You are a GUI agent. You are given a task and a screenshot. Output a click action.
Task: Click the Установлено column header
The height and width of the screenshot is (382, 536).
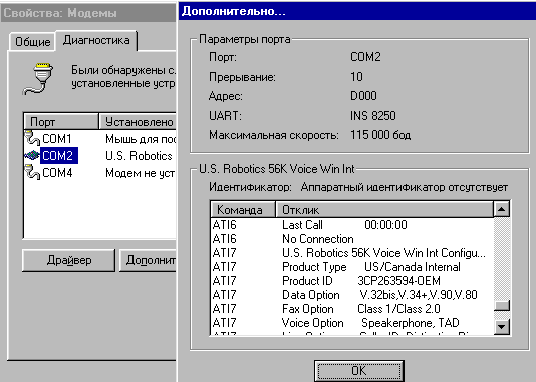pyautogui.click(x=137, y=122)
